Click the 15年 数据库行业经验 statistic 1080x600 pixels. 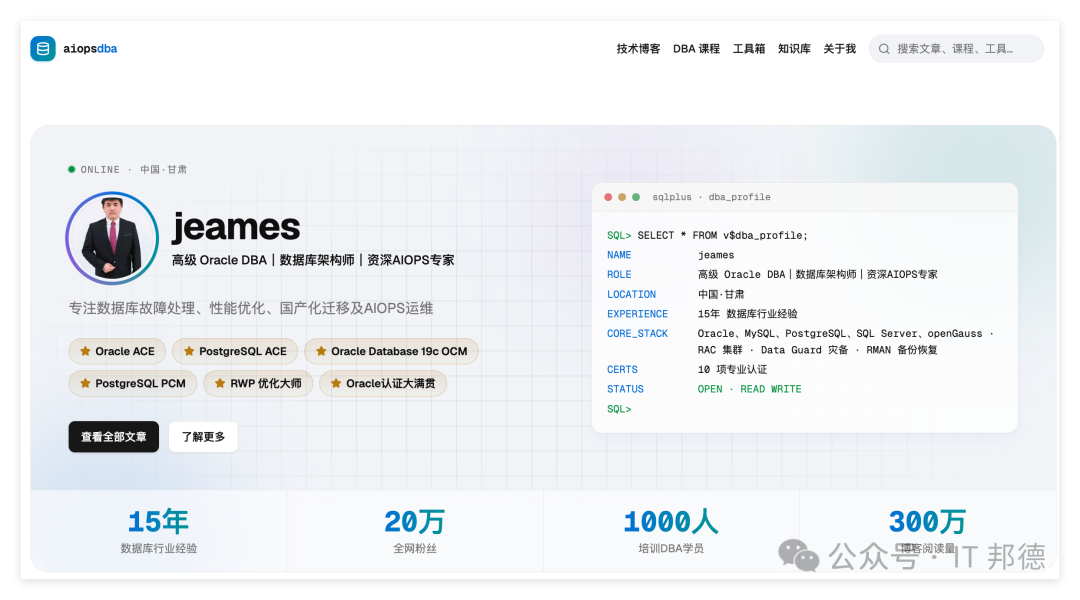click(158, 530)
